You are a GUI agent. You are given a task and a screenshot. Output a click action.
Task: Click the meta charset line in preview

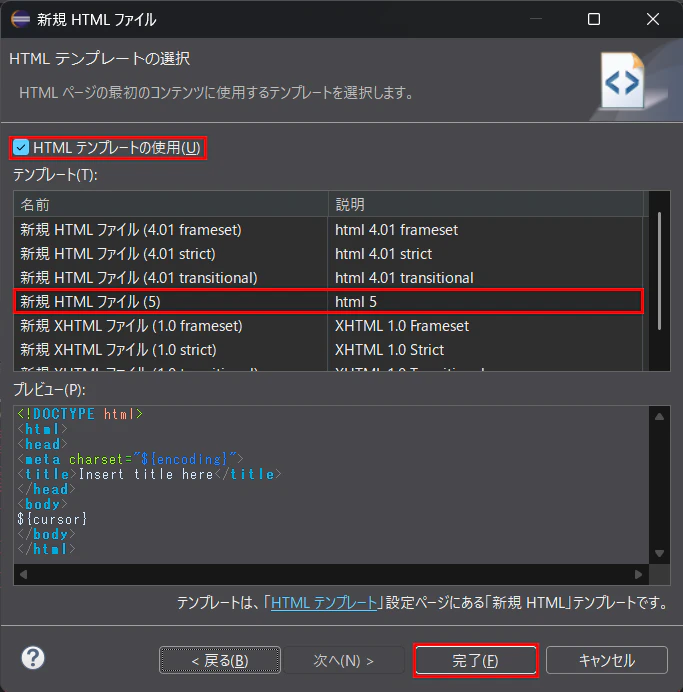point(130,459)
